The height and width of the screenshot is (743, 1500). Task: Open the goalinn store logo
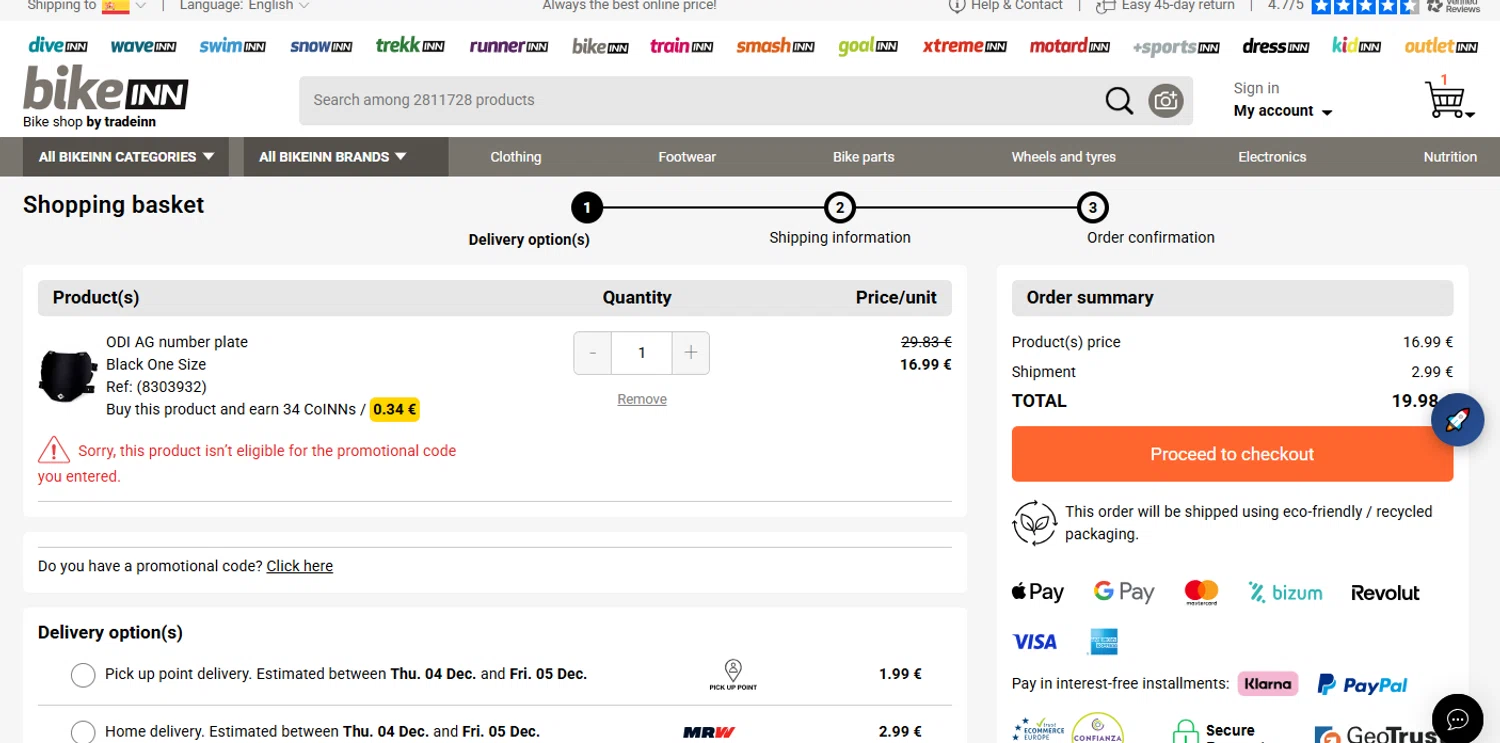pyautogui.click(x=868, y=46)
